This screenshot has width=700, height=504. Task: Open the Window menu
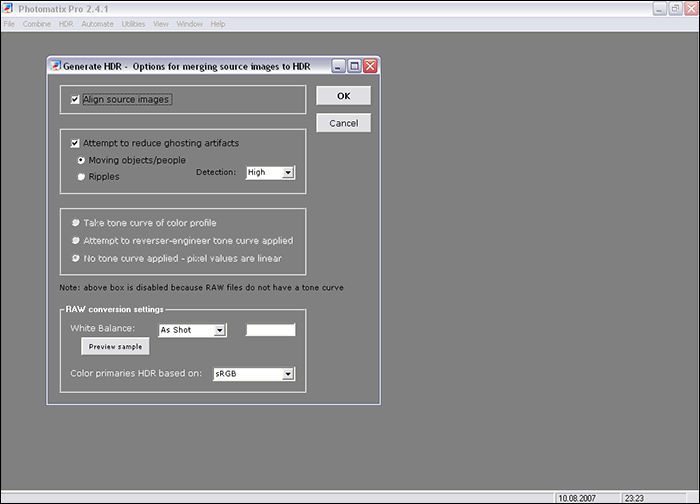tap(190, 24)
